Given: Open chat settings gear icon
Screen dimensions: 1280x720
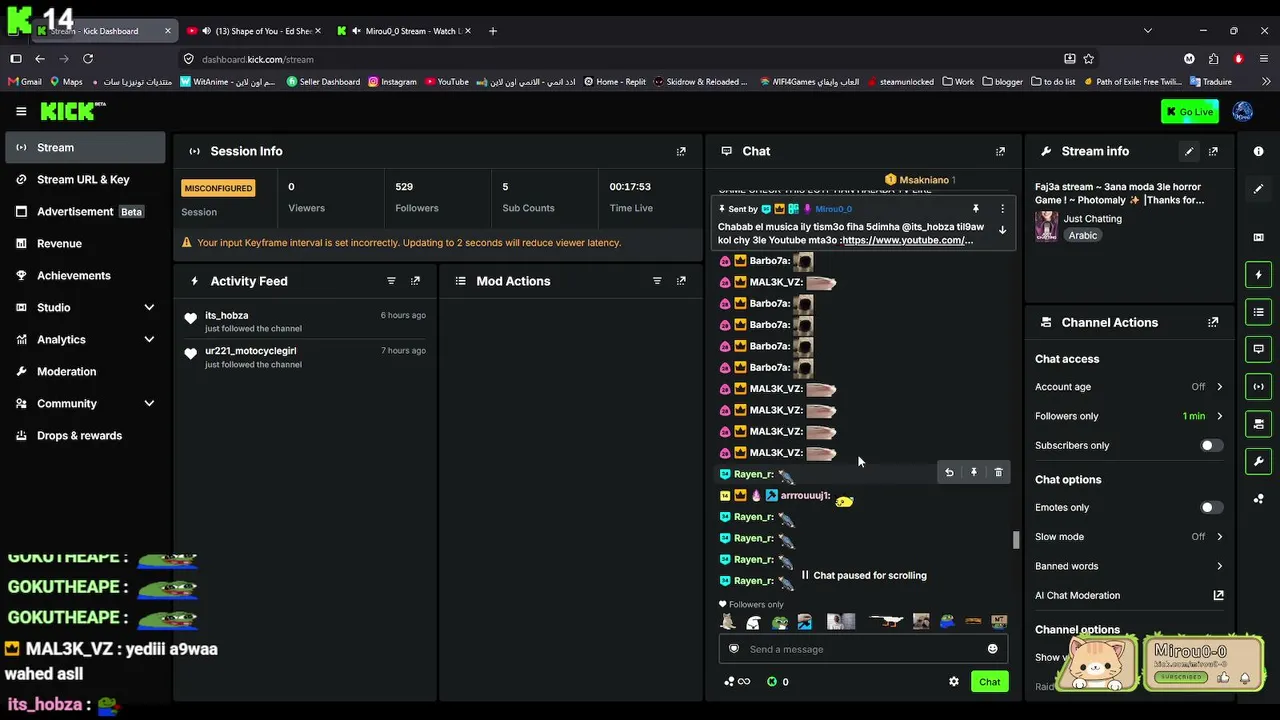Looking at the screenshot, I should click(954, 681).
